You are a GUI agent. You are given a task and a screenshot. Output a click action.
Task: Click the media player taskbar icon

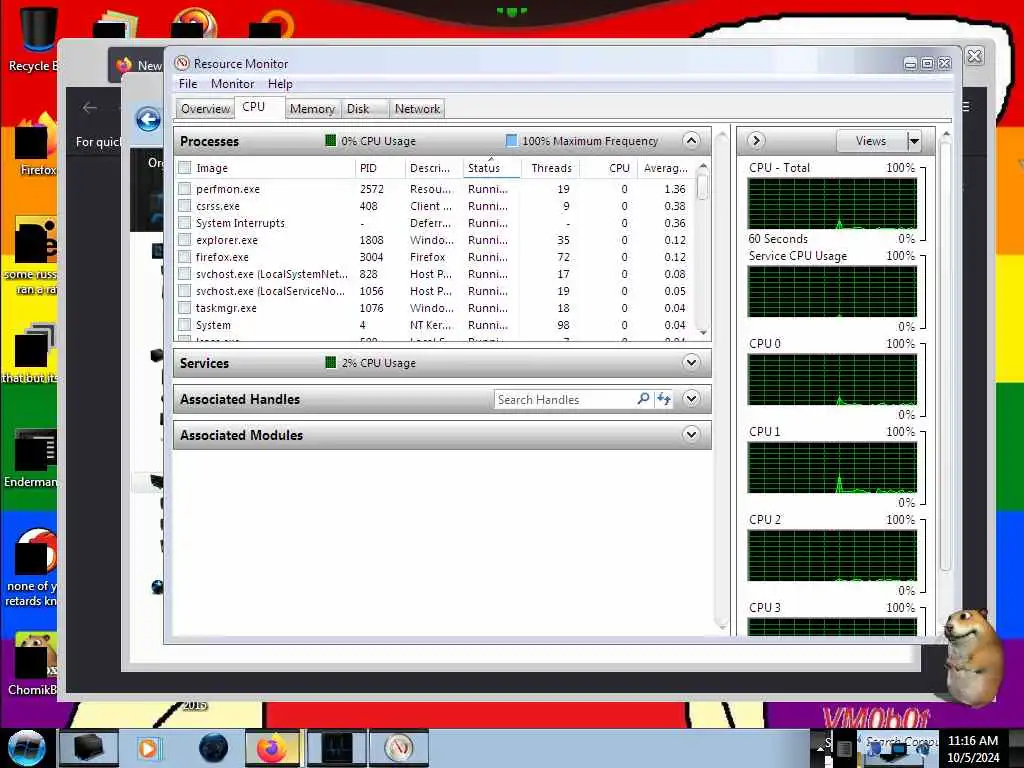[148, 748]
